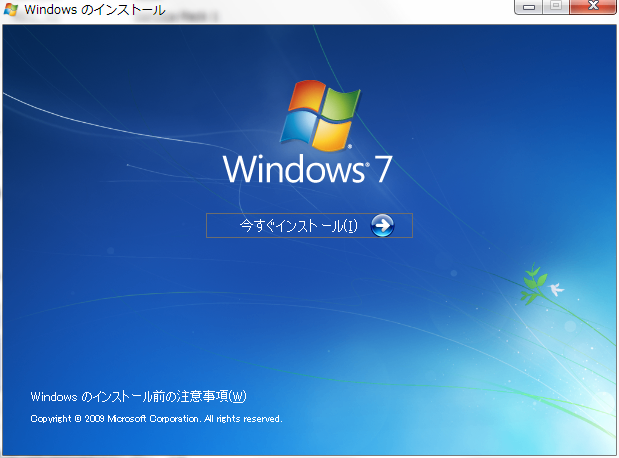Click the Copyright 2009 Microsoft Corporation text
This screenshot has width=619, height=458.
[x=156, y=419]
